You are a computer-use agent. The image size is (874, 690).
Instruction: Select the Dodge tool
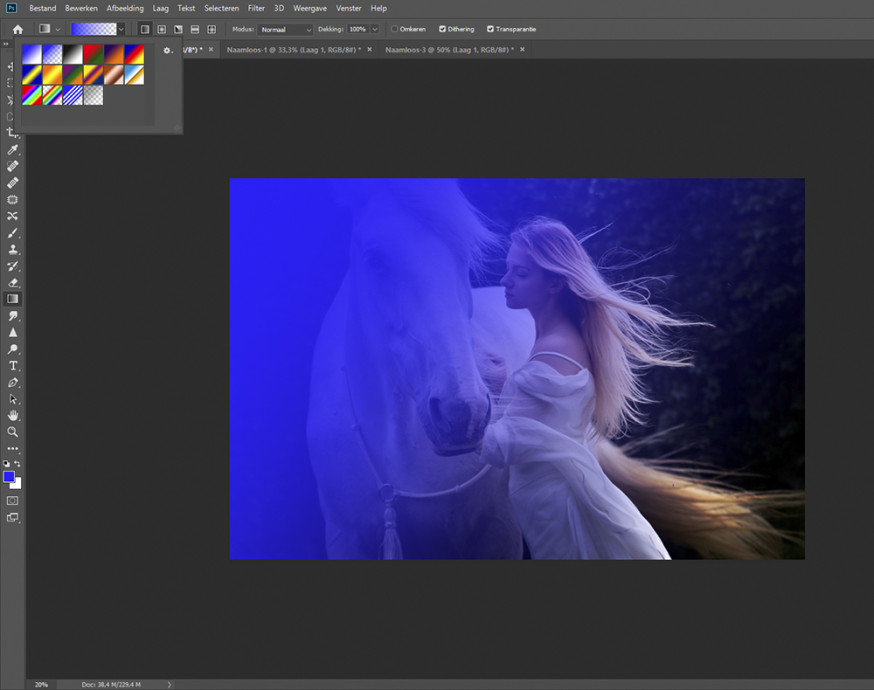coord(12,349)
